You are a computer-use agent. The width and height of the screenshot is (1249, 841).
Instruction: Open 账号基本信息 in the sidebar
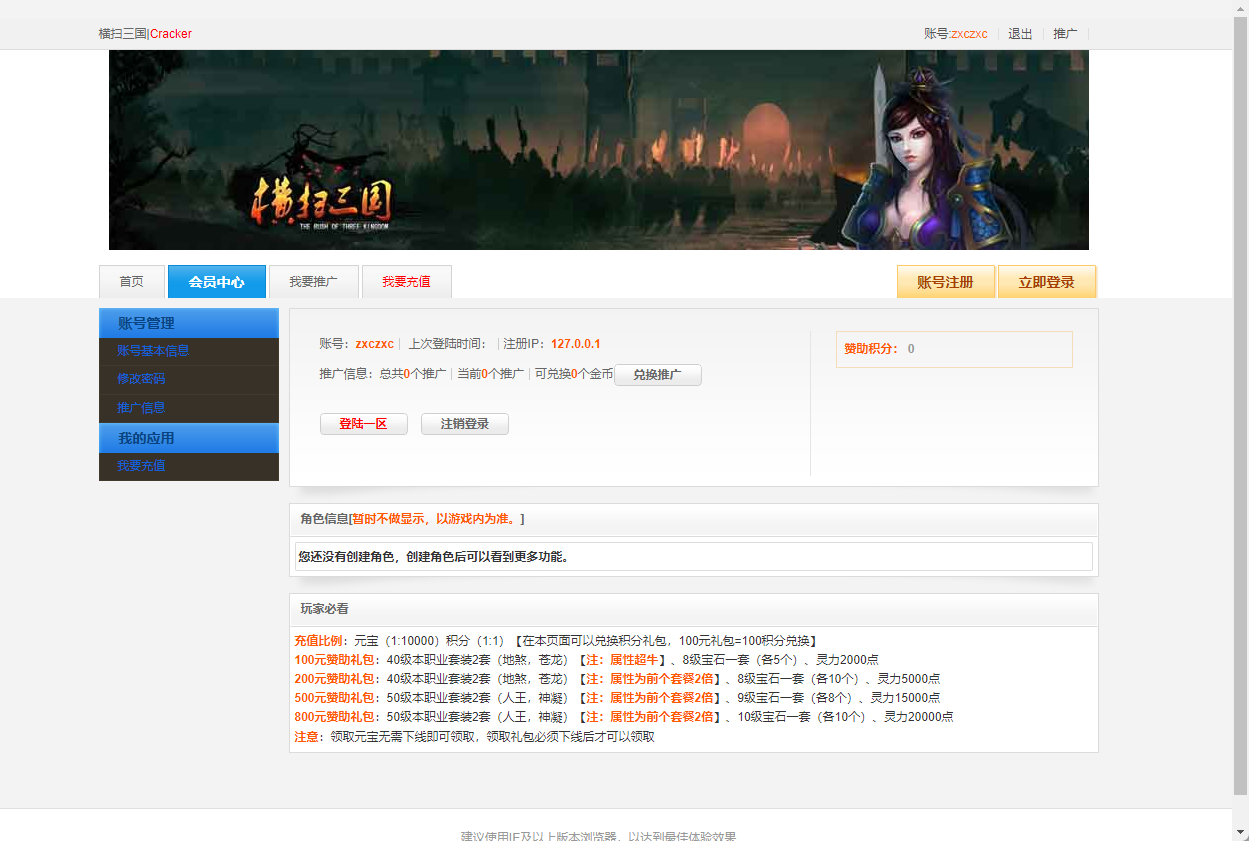(153, 351)
